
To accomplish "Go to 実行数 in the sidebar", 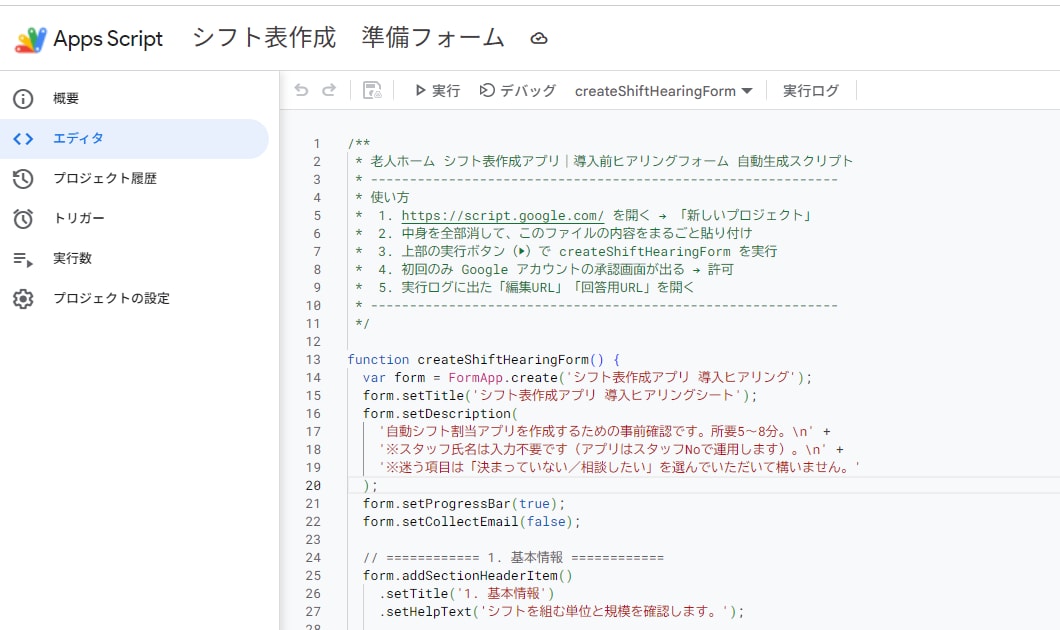I will (72, 258).
